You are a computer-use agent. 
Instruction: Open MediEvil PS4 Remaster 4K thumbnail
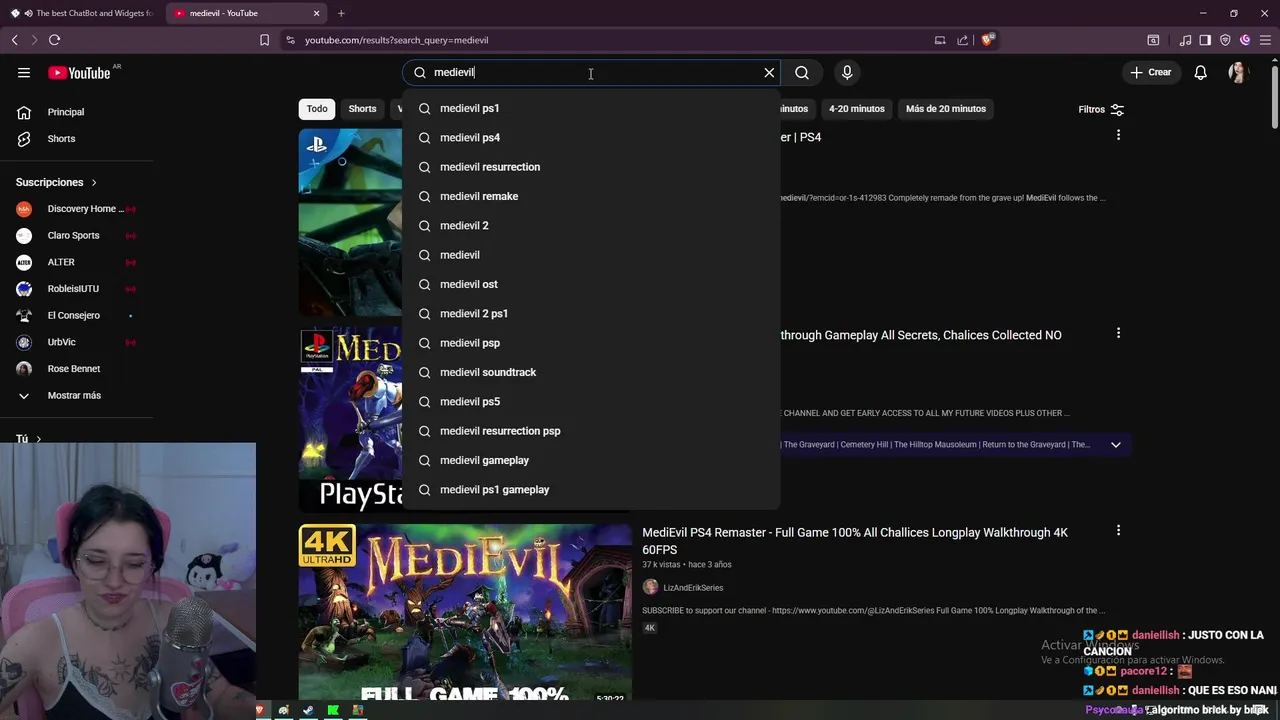tap(465, 612)
